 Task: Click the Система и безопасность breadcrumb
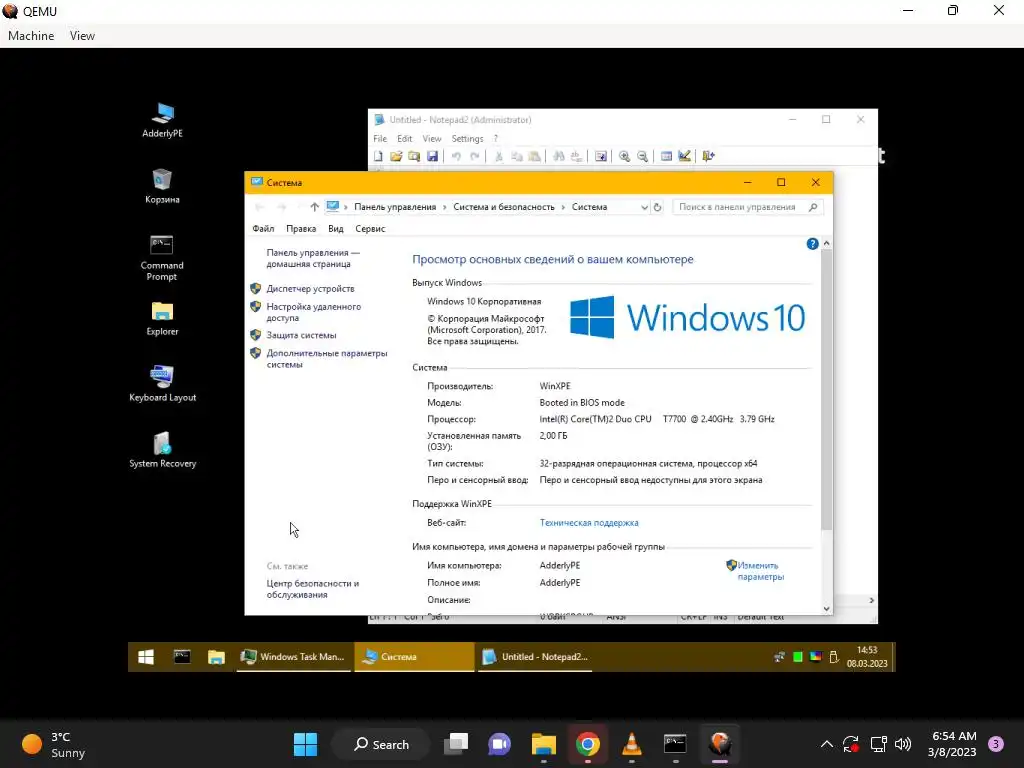click(x=504, y=207)
